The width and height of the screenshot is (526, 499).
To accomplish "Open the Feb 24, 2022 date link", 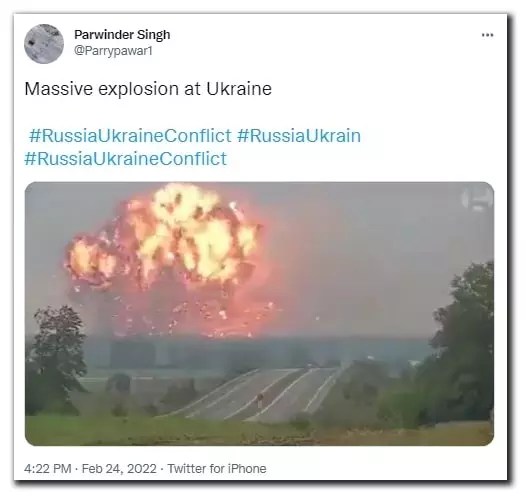I will pyautogui.click(x=119, y=468).
